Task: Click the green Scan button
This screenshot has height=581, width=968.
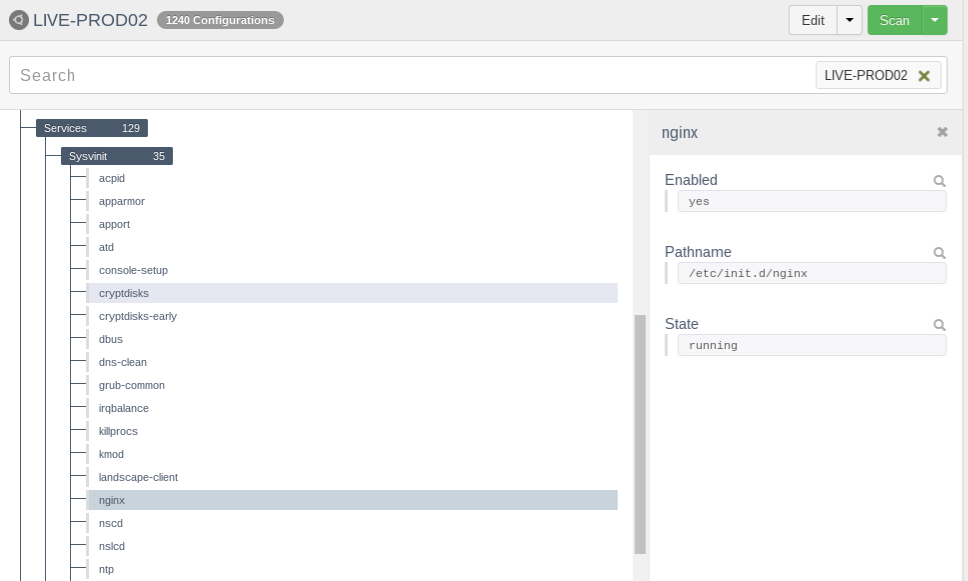Action: pyautogui.click(x=895, y=20)
